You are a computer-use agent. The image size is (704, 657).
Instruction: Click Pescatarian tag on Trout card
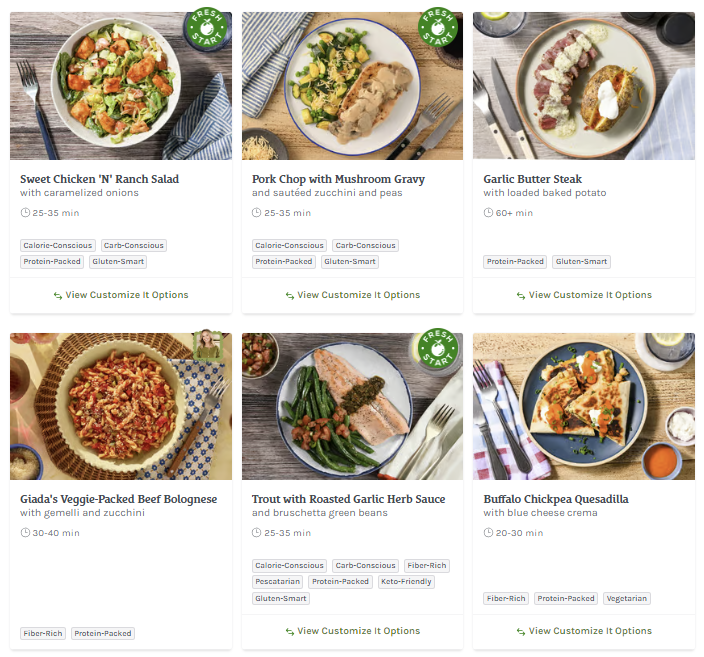coord(277,582)
